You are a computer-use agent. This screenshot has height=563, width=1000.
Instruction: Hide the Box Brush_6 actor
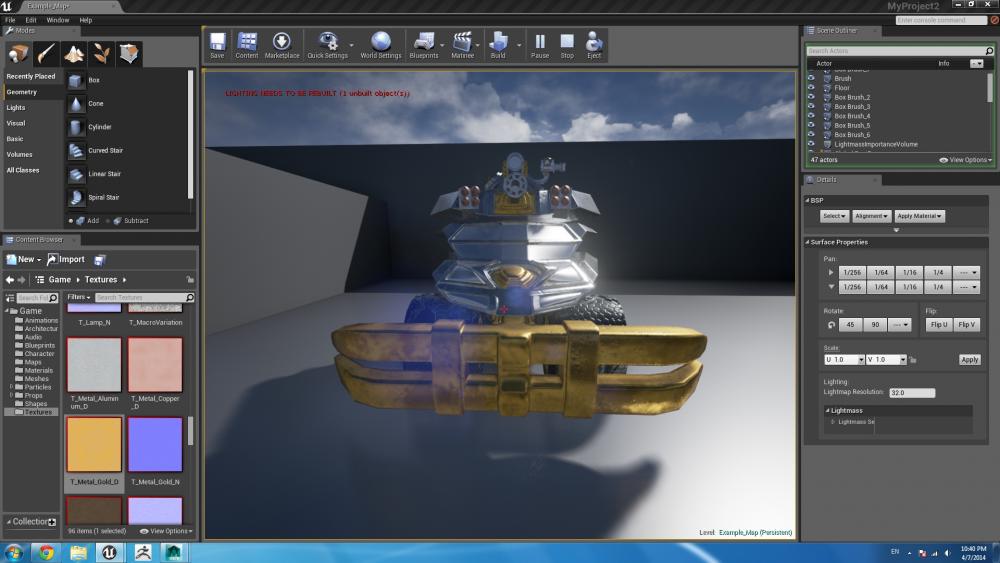tap(811, 135)
